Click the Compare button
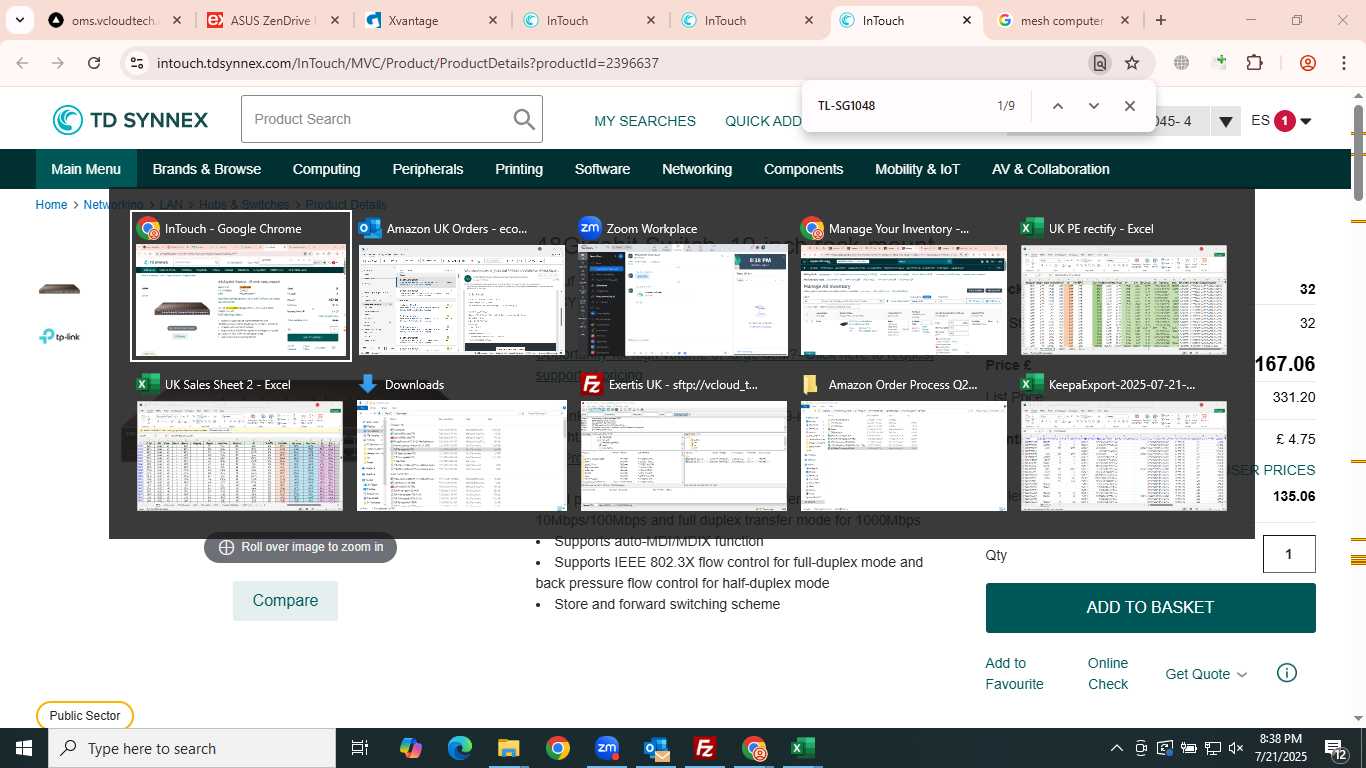Image resolution: width=1366 pixels, height=768 pixels. click(x=285, y=601)
